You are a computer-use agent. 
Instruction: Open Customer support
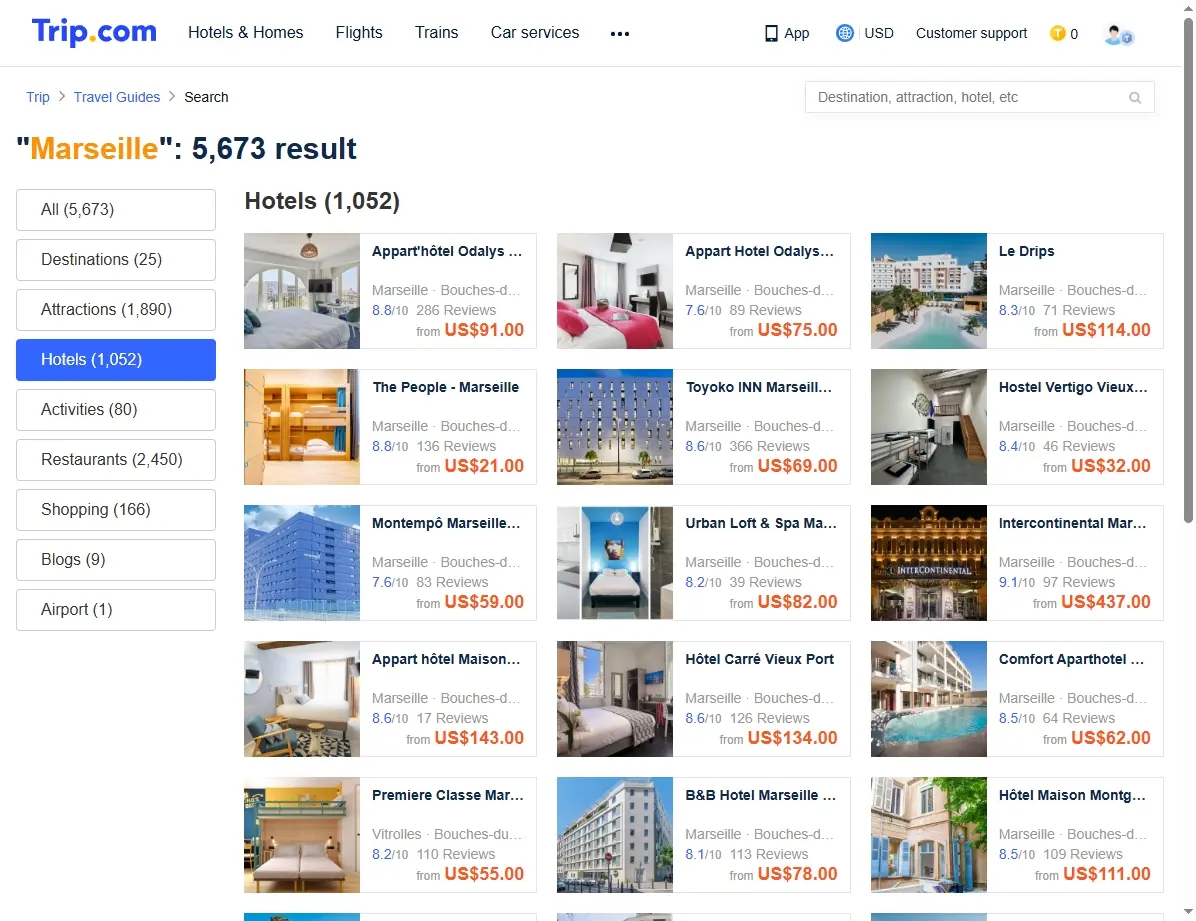pyautogui.click(x=971, y=33)
